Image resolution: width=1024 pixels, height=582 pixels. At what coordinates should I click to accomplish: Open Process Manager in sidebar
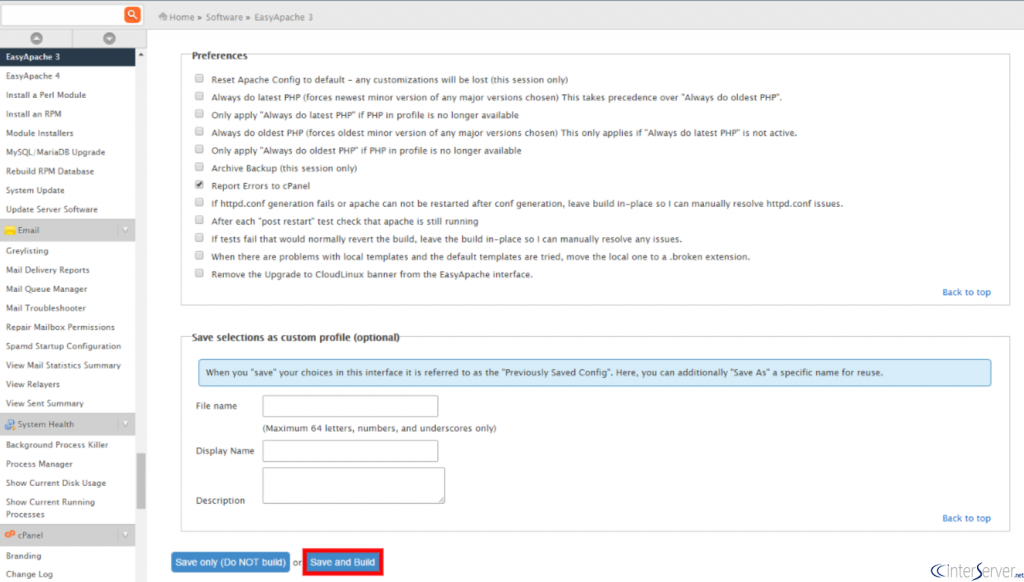click(x=39, y=464)
